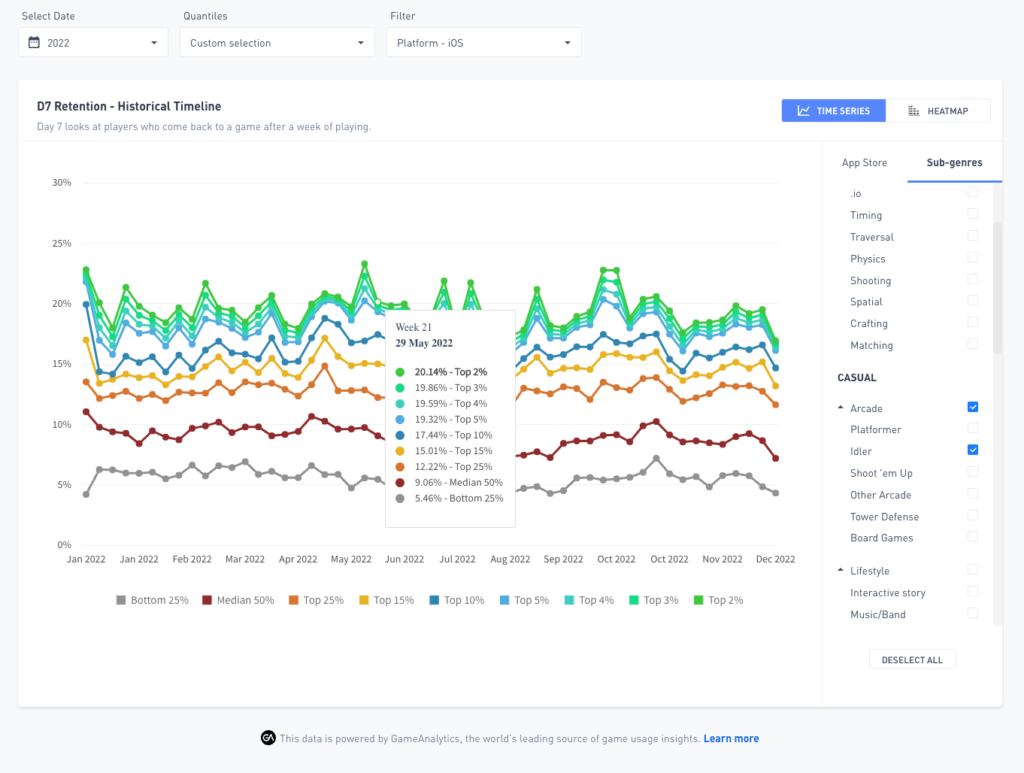This screenshot has height=773, width=1024.
Task: Open the Learn more link
Action: tap(731, 738)
